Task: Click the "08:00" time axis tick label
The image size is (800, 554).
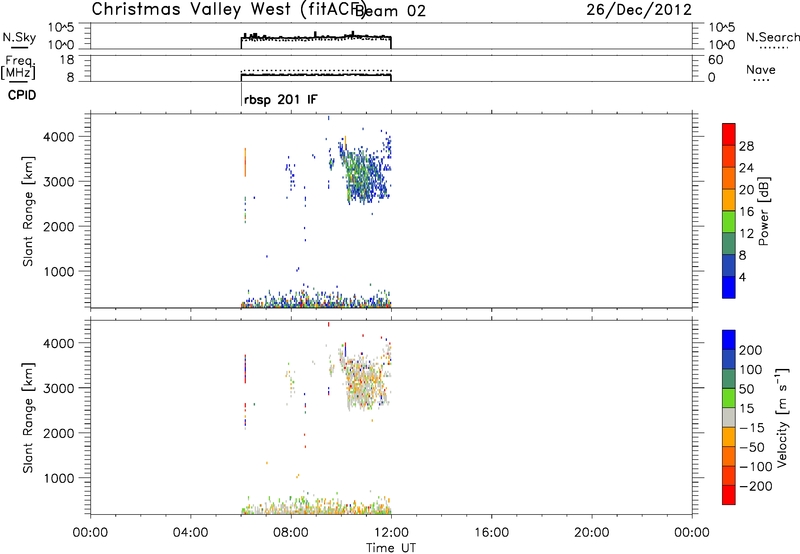Action: 291,533
